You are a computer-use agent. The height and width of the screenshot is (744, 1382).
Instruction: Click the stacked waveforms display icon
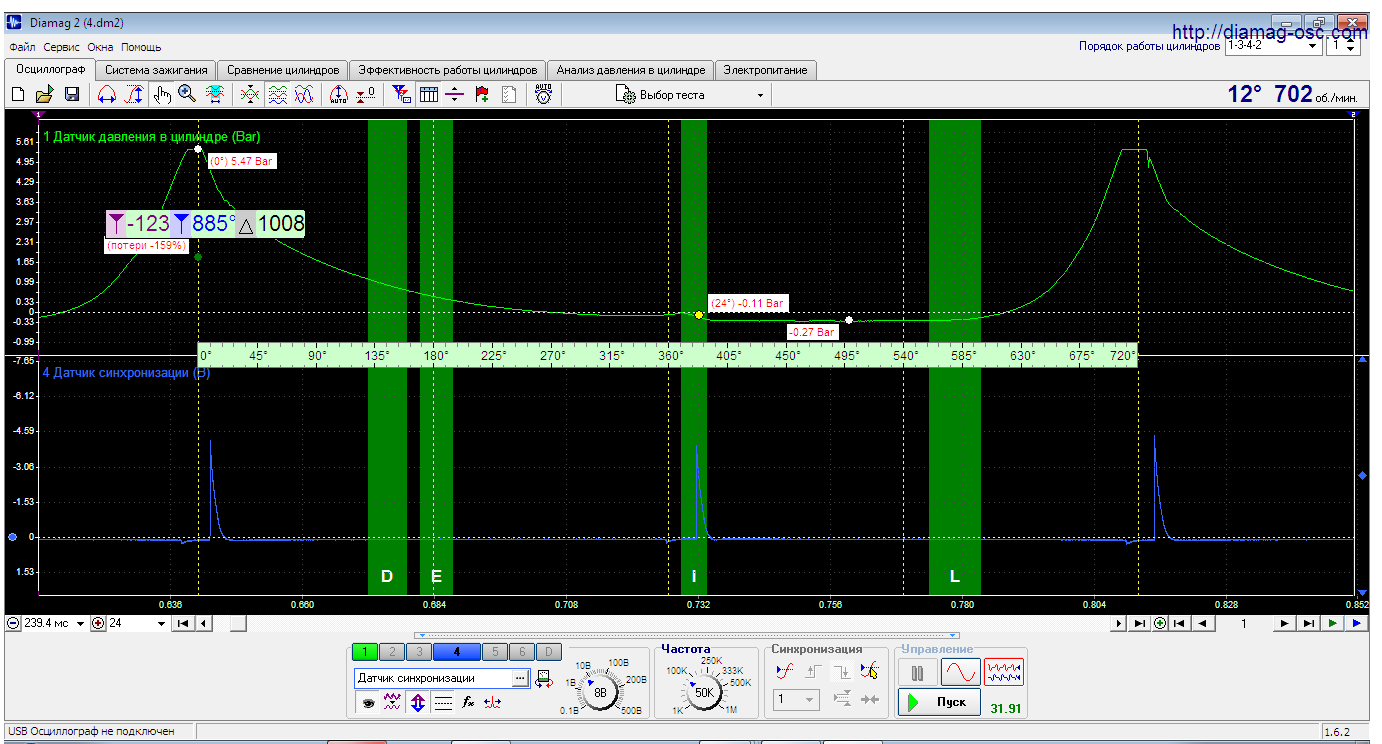[278, 95]
